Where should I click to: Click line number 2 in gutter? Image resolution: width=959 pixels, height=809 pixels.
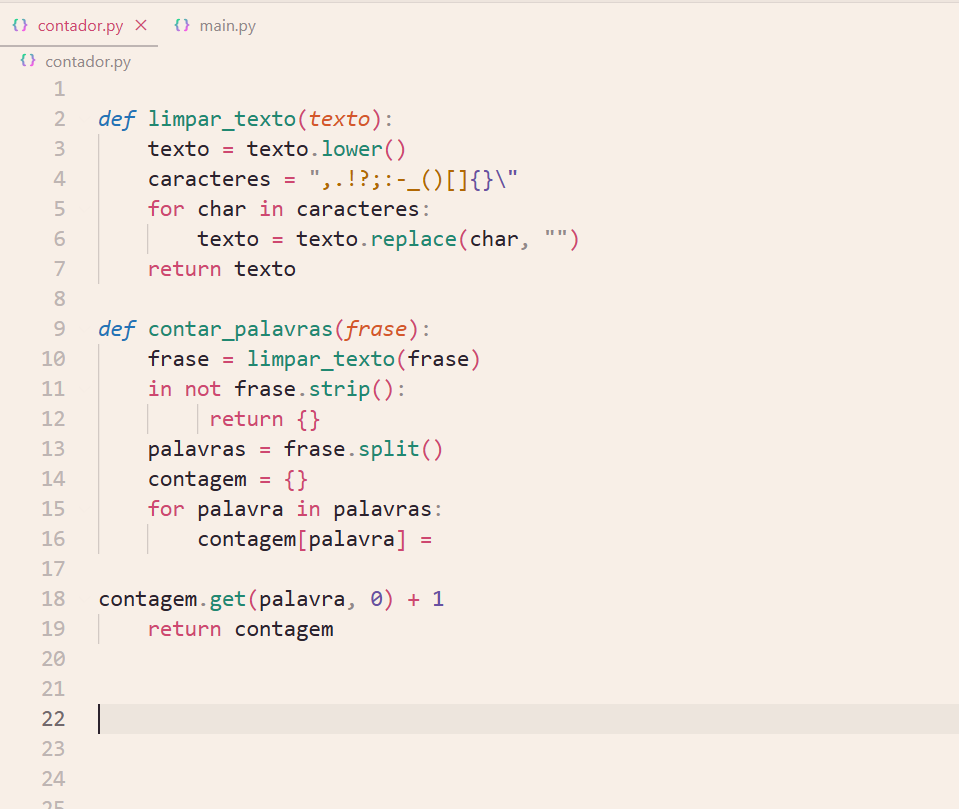[59, 119]
